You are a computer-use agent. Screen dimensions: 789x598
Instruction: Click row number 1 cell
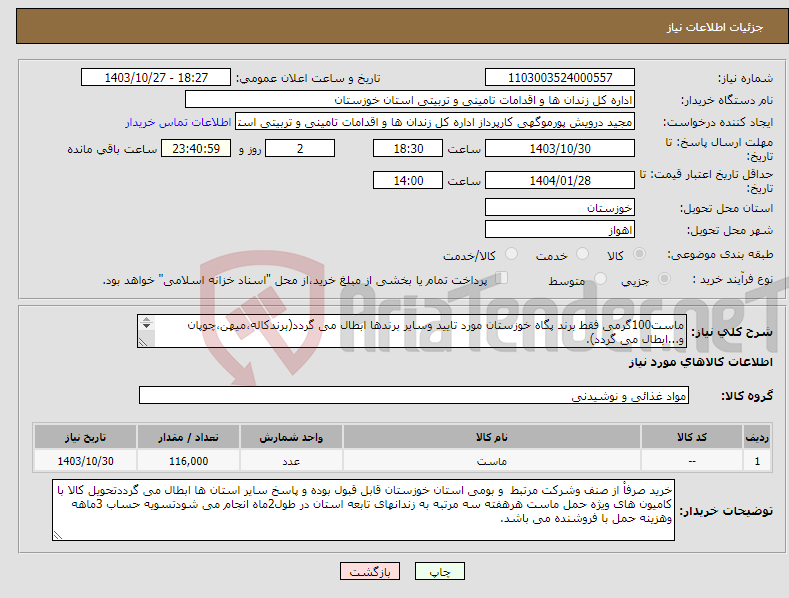[757, 461]
